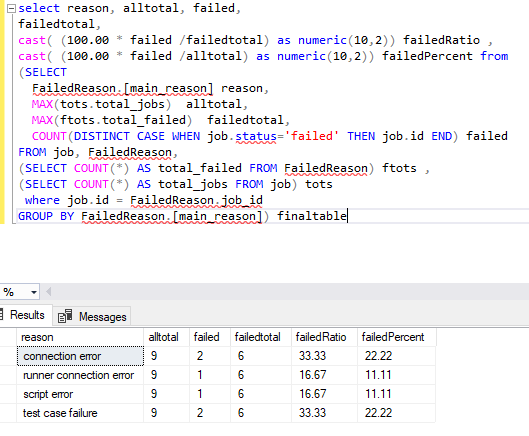
Task: Click the row header of connection error row
Action: click(x=8, y=356)
